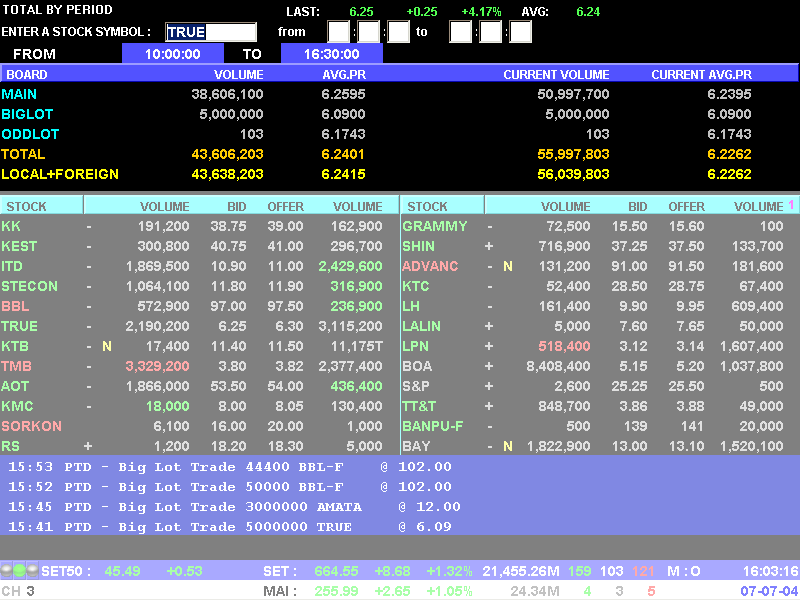The image size is (800, 600).
Task: Select the LOCAL+FOREIGN row label
Action: pyautogui.click(x=60, y=174)
